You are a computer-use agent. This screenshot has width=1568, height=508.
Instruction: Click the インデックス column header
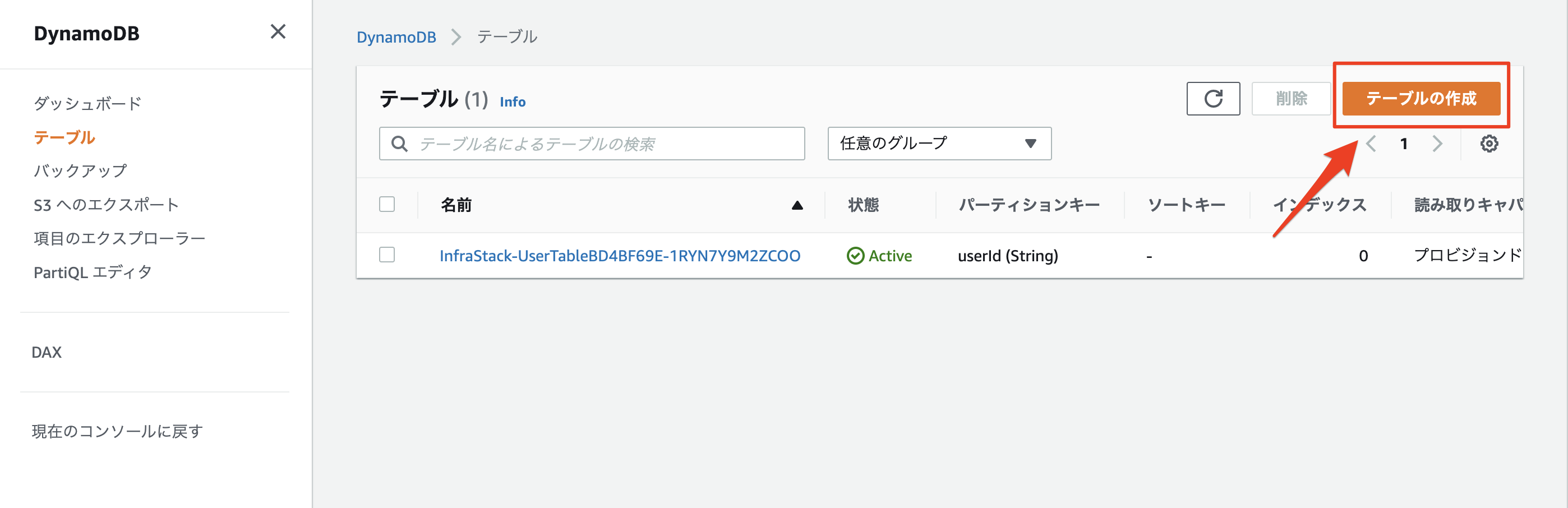(1320, 205)
